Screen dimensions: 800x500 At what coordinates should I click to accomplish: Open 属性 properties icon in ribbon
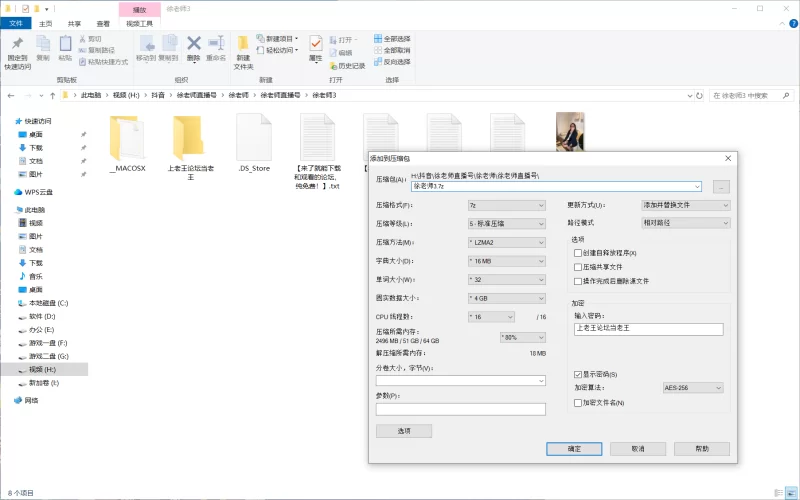[316, 44]
